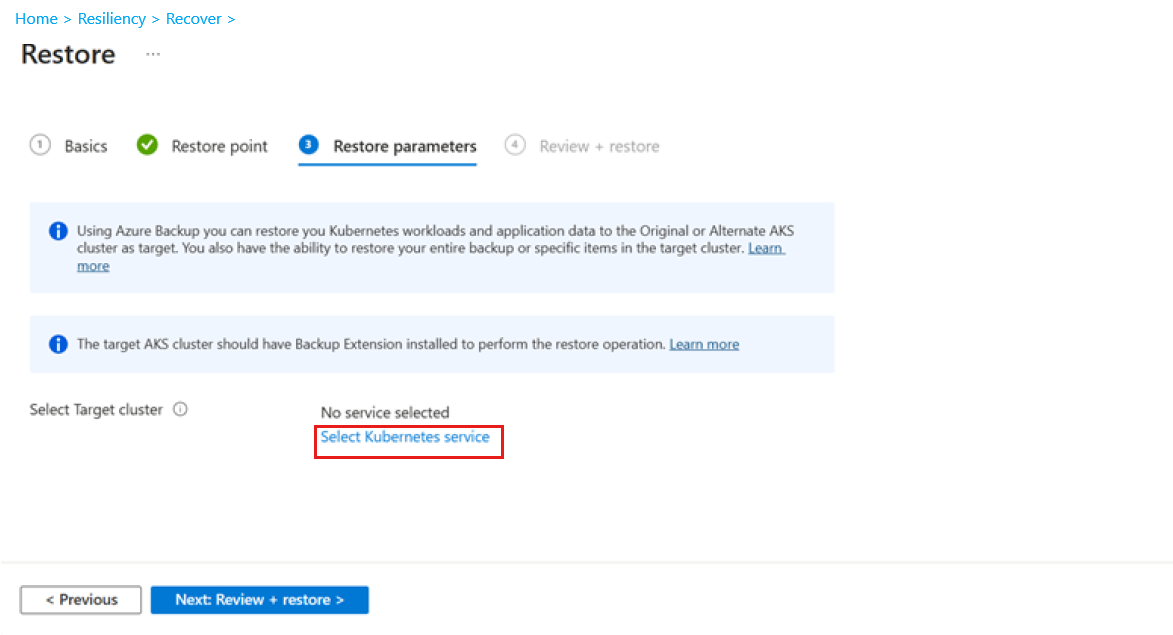Click the blue step 3 circle indicator

308,144
